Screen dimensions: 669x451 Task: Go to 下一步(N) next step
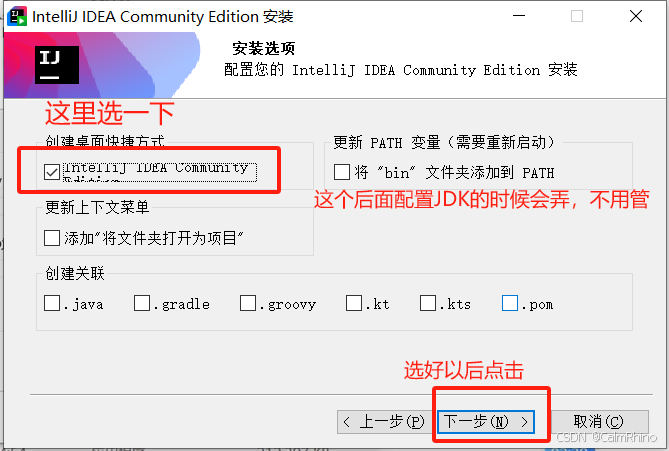click(x=486, y=422)
